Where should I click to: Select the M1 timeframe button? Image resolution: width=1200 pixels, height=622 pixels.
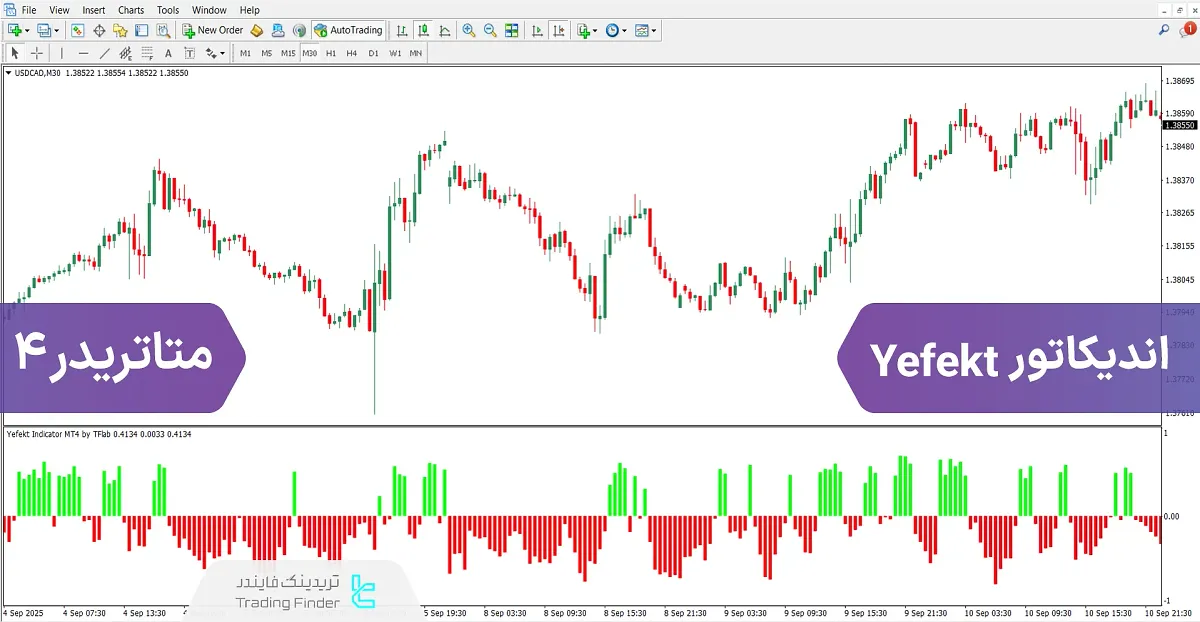(x=245, y=53)
